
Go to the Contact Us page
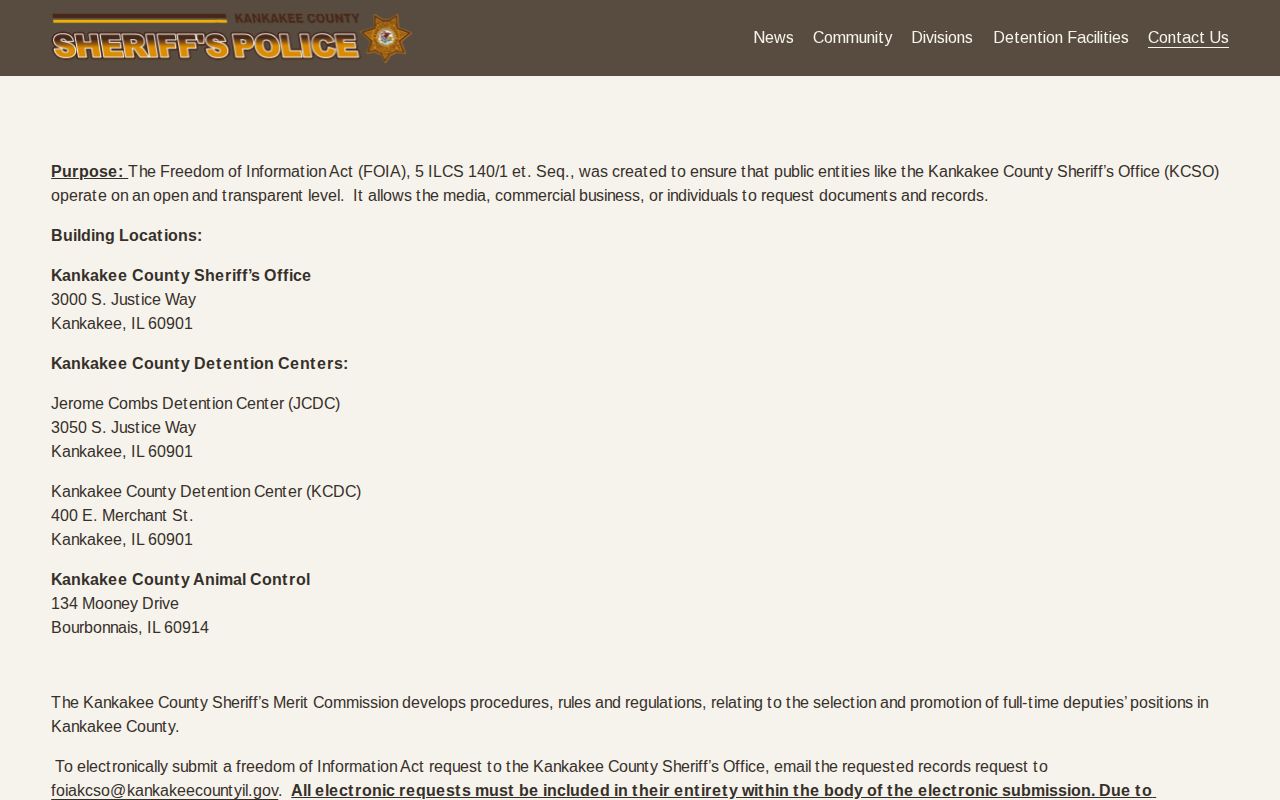1188,37
